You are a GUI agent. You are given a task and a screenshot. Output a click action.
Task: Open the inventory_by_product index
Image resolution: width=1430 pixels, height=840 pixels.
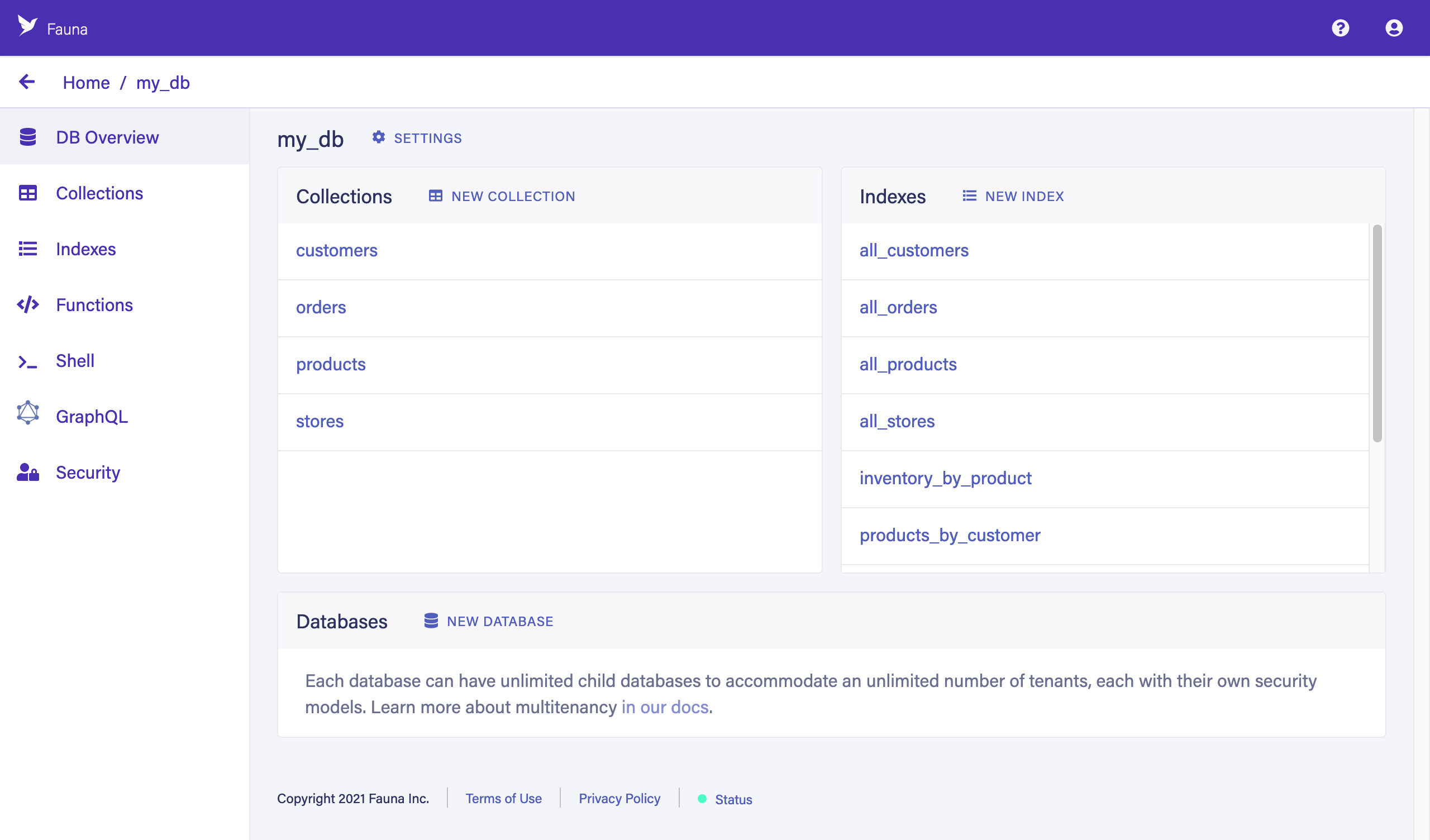pyautogui.click(x=945, y=478)
